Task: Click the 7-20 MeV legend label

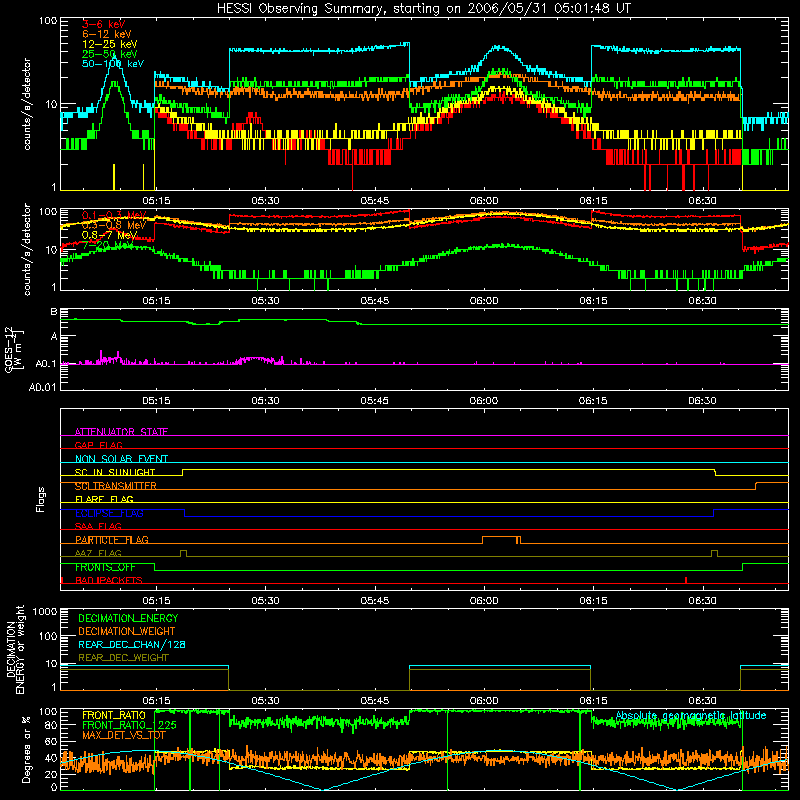Action: (108, 245)
